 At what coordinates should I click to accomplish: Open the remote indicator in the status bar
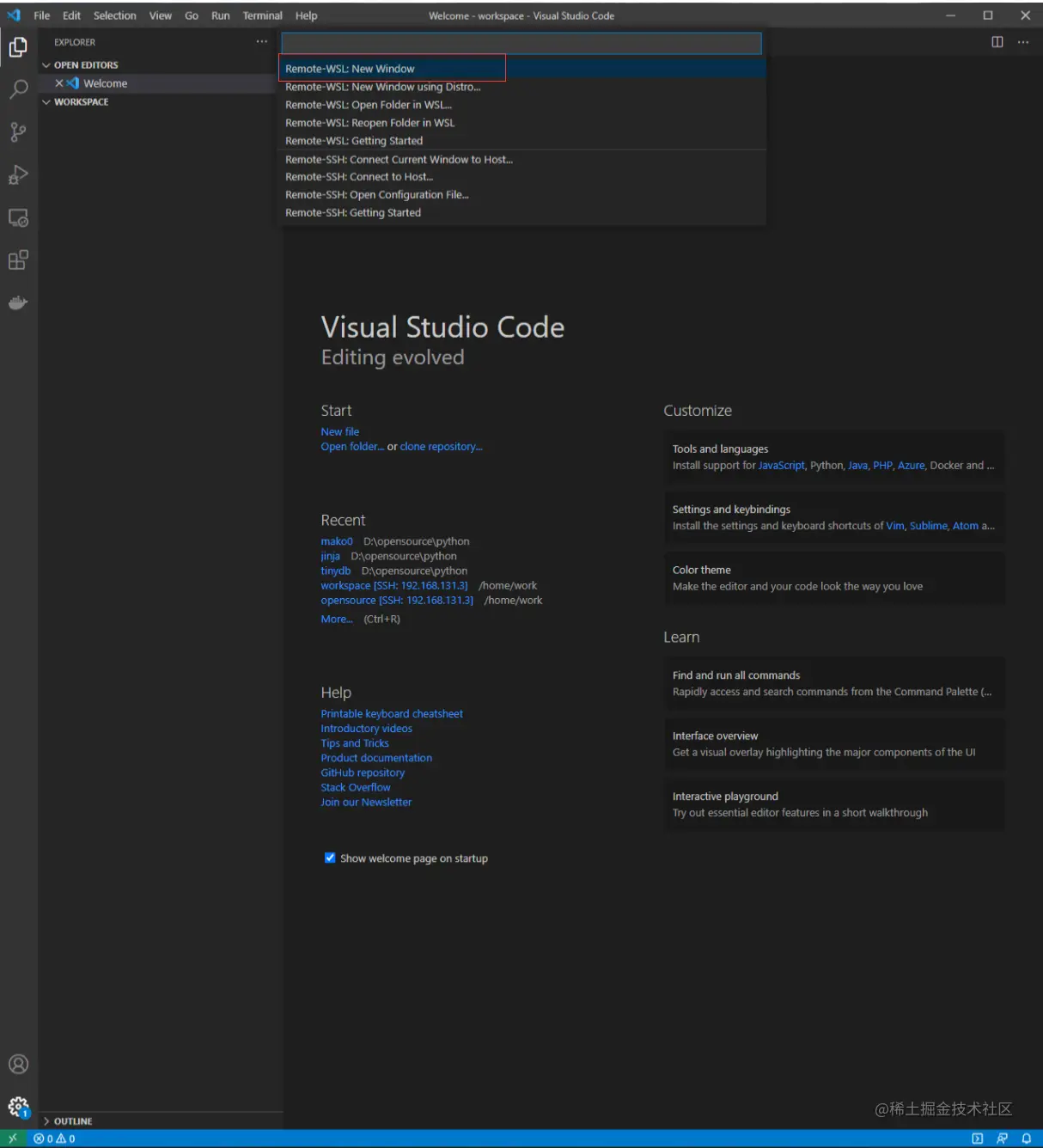point(14,1137)
